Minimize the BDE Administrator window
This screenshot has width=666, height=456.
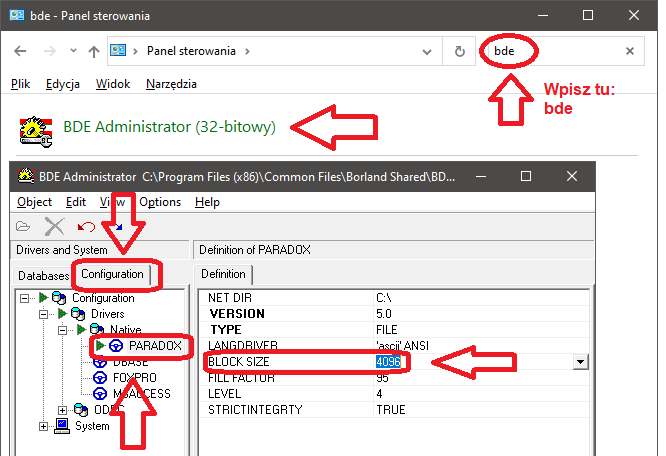point(481,177)
